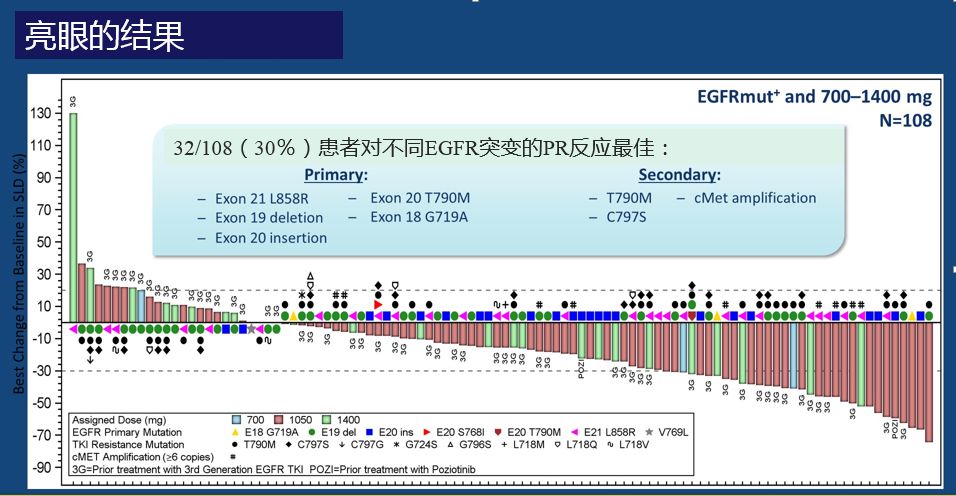The width and height of the screenshot is (956, 496).
Task: Click the gray star V769L legend icon
Action: point(649,432)
